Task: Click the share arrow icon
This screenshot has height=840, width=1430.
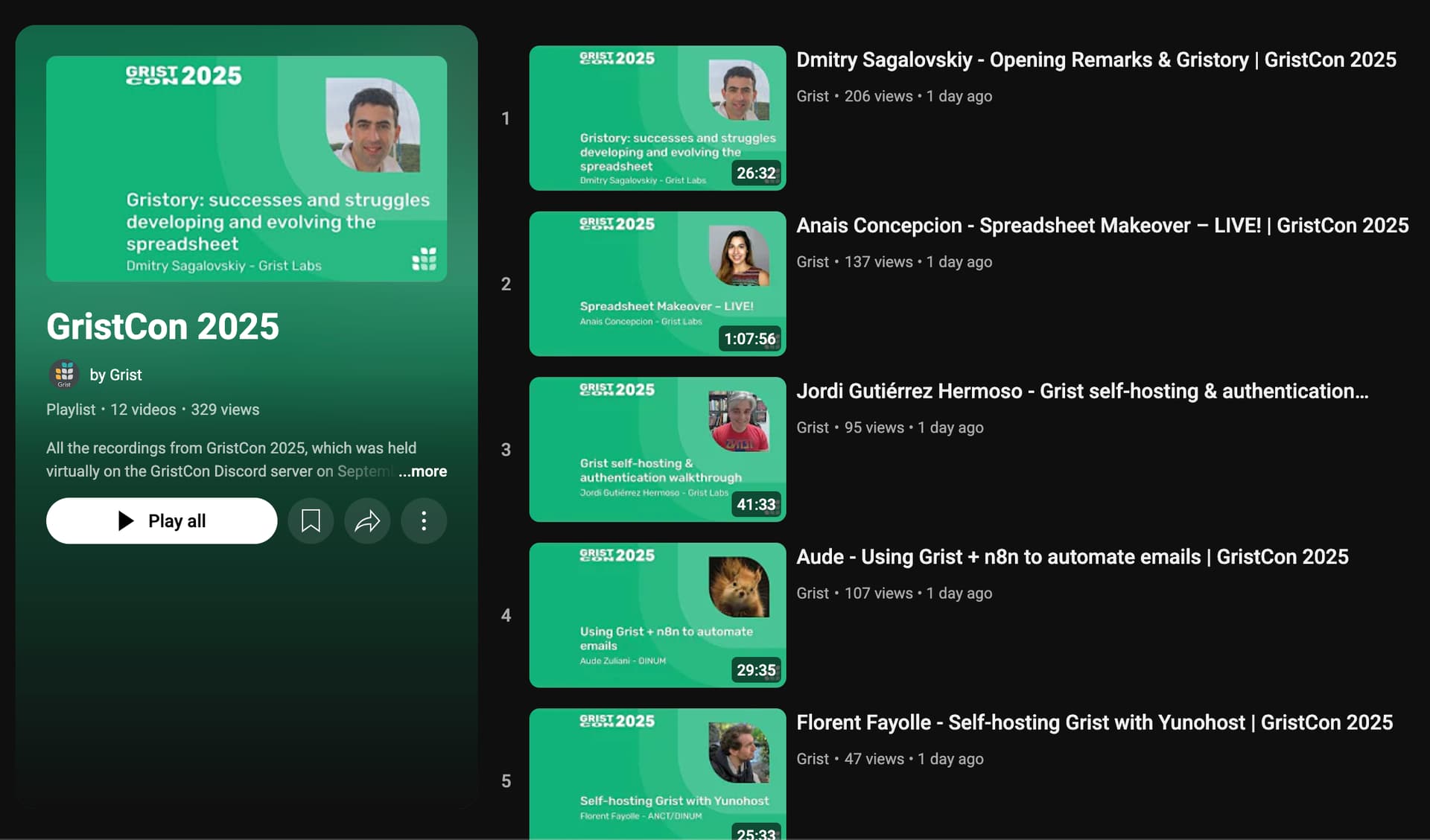Action: tap(367, 521)
